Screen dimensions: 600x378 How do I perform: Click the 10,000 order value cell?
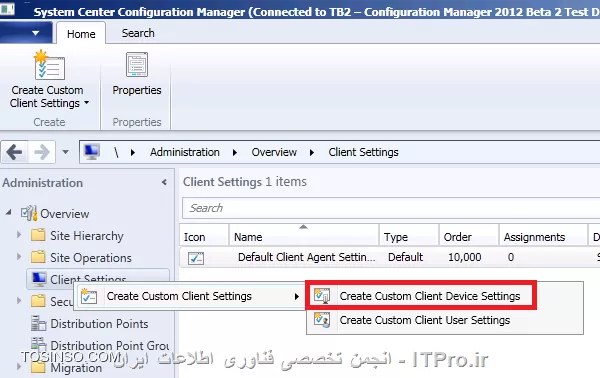pos(465,257)
